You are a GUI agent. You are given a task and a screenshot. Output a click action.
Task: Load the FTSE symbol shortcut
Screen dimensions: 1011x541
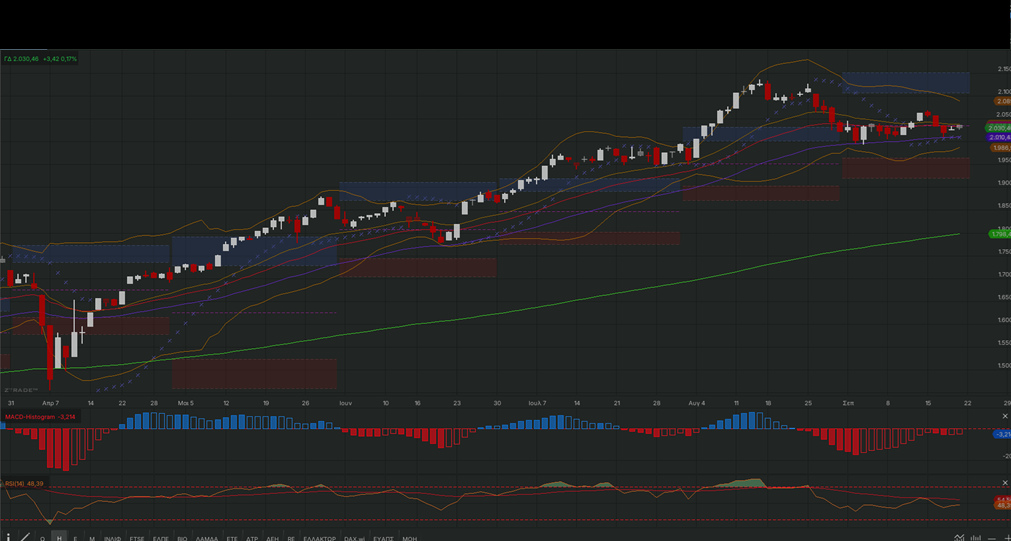point(137,538)
